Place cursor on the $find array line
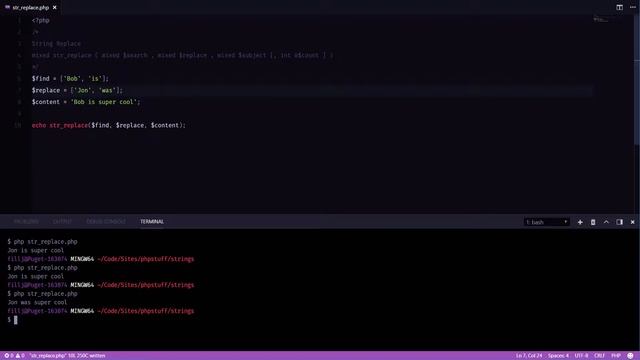 point(70,78)
